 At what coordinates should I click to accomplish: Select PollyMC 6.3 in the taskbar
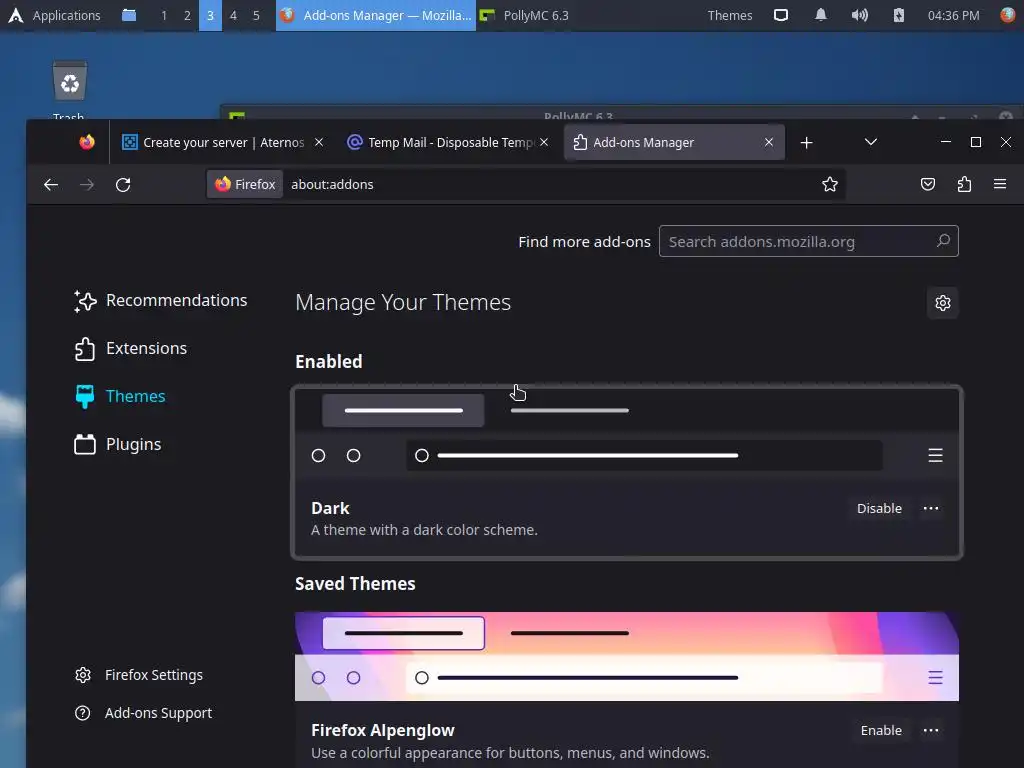point(524,15)
